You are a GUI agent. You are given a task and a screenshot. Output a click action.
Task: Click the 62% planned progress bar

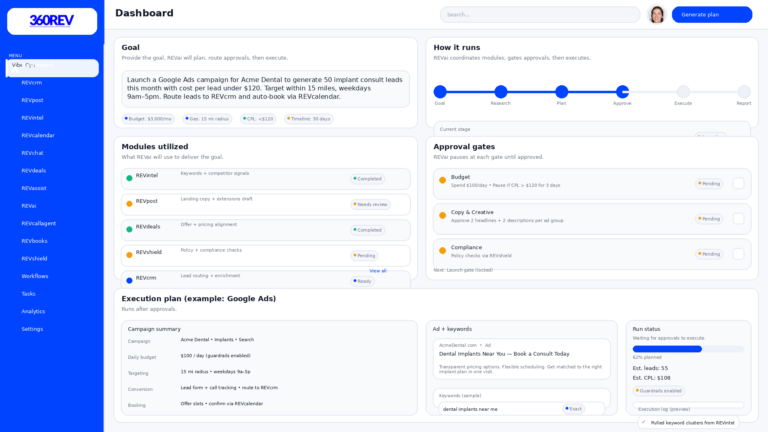click(x=688, y=349)
